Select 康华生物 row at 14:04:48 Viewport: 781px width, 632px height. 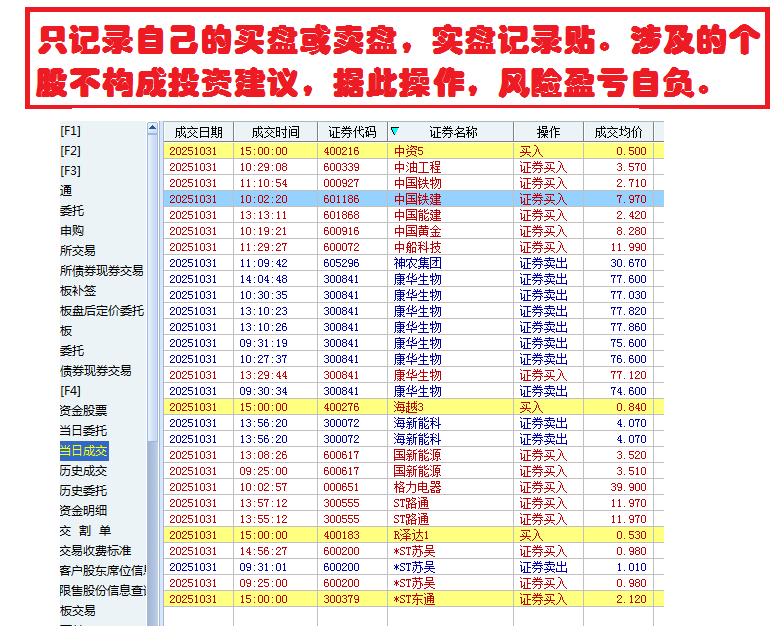[413, 279]
